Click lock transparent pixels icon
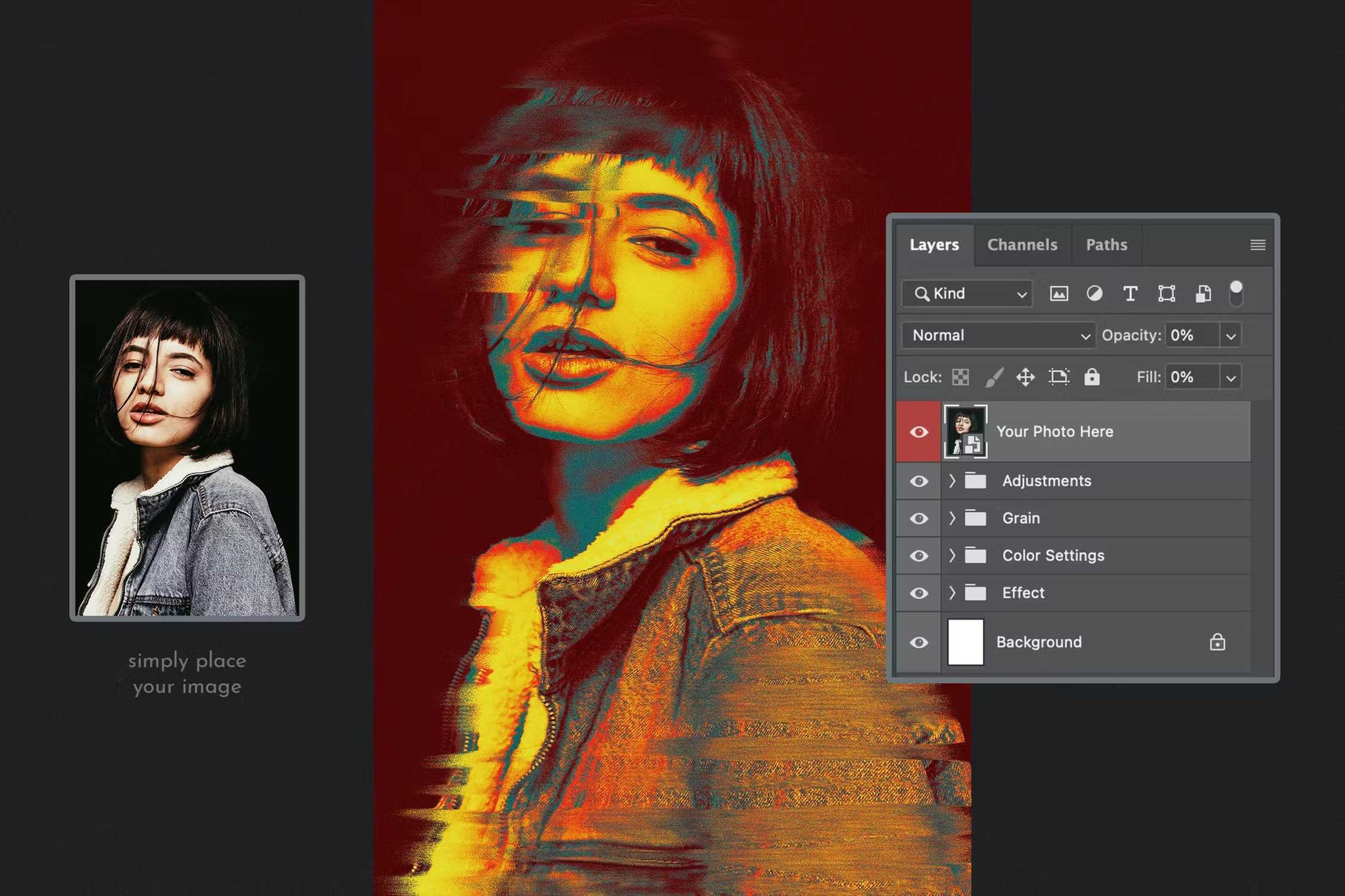Screen dimensions: 1345x896 pos(960,377)
